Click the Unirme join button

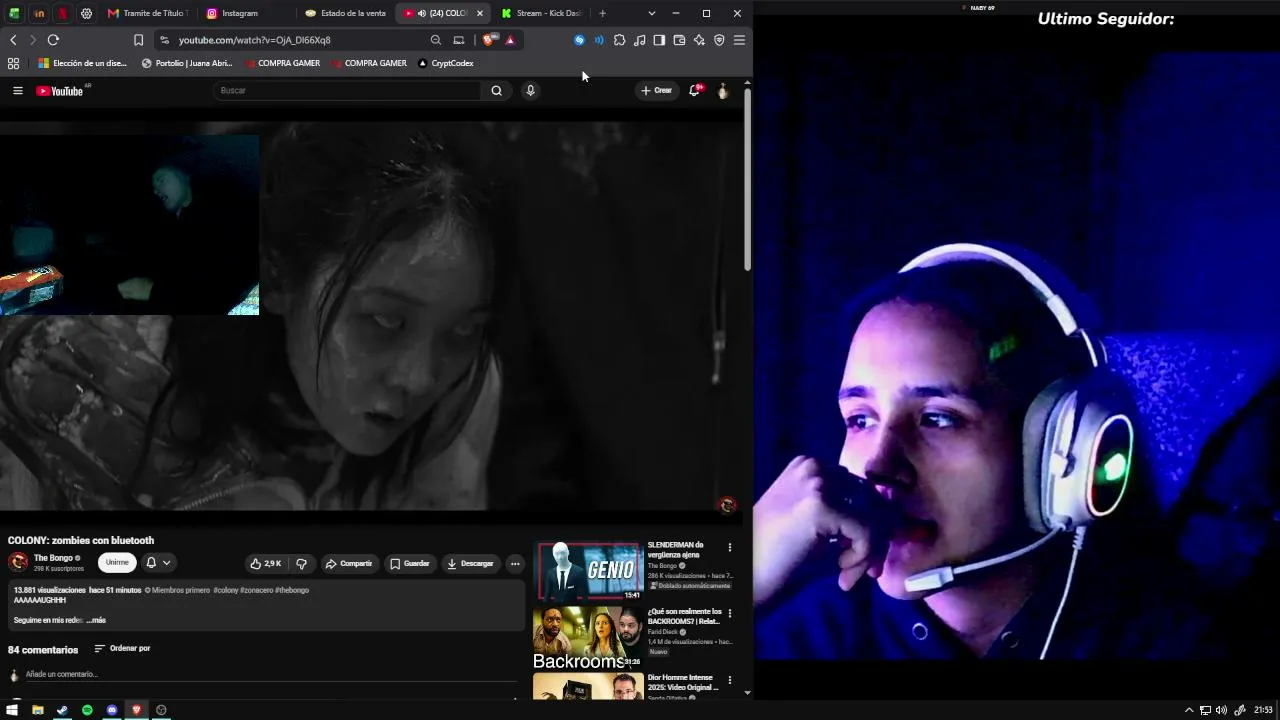click(x=117, y=563)
